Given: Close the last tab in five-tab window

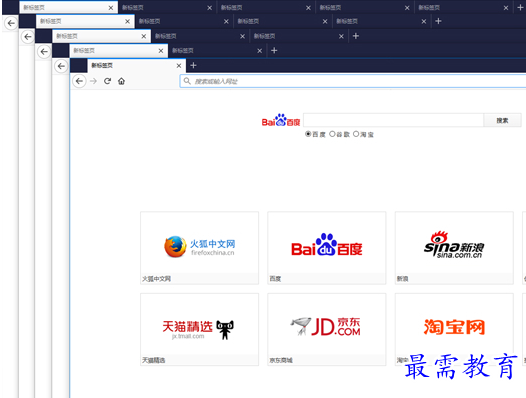Looking at the screenshot, I should click(506, 8).
